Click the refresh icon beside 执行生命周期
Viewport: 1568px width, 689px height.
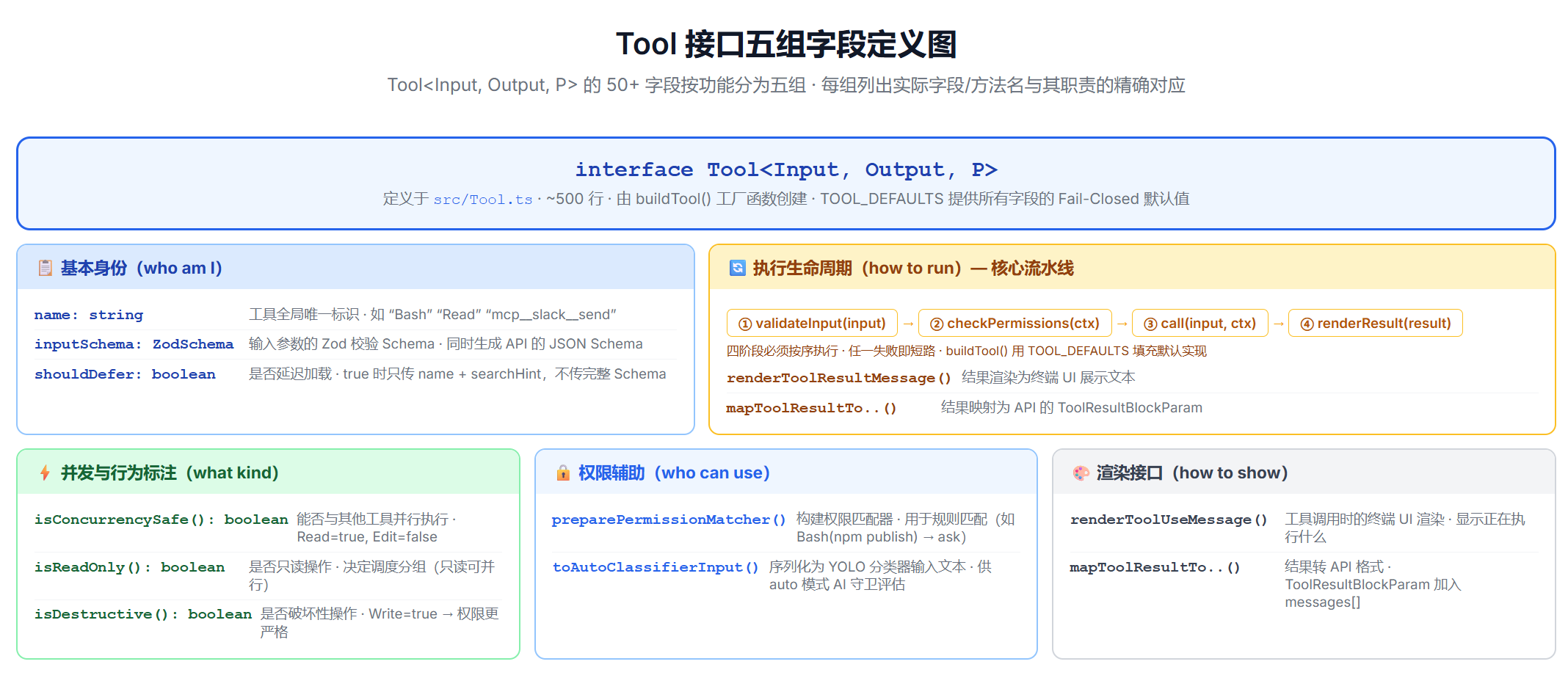click(x=737, y=269)
